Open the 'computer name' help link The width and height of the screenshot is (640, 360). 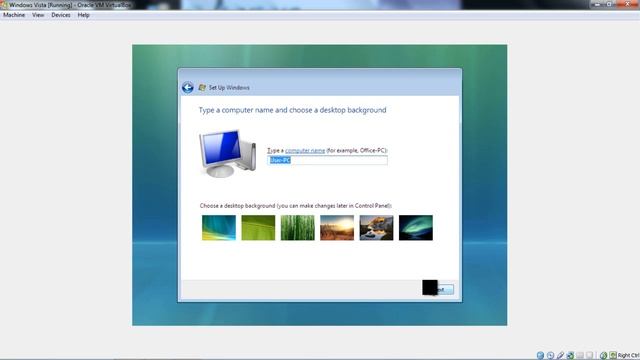click(x=305, y=151)
